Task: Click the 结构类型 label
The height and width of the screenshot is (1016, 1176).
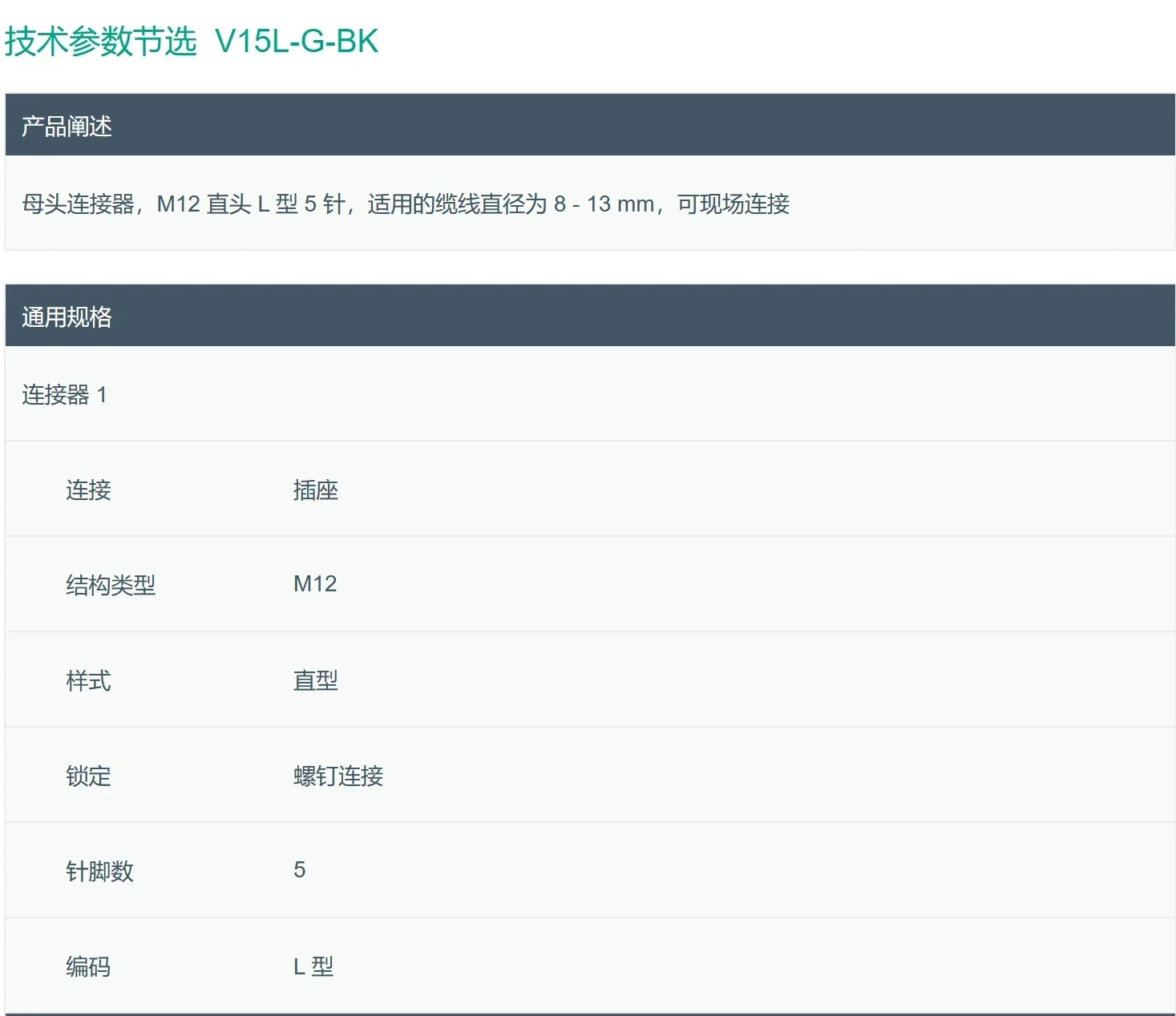Action: [x=111, y=585]
